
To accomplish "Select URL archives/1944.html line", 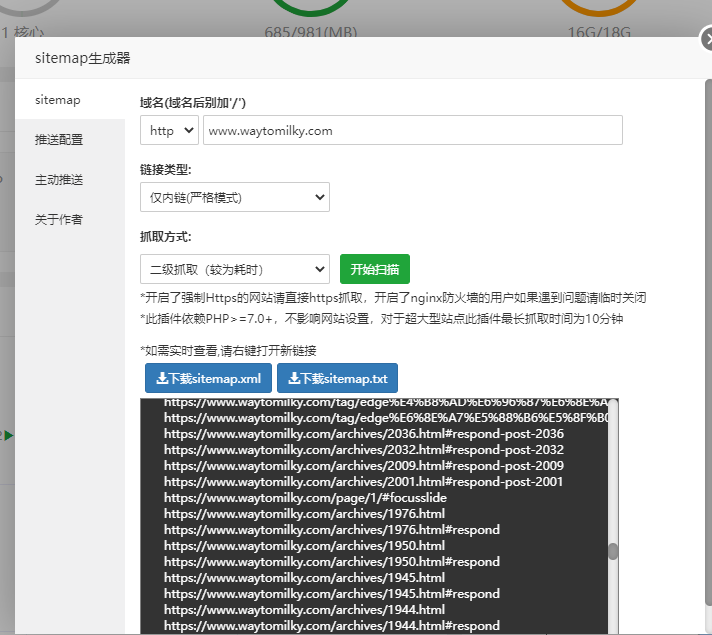I will 304,610.
